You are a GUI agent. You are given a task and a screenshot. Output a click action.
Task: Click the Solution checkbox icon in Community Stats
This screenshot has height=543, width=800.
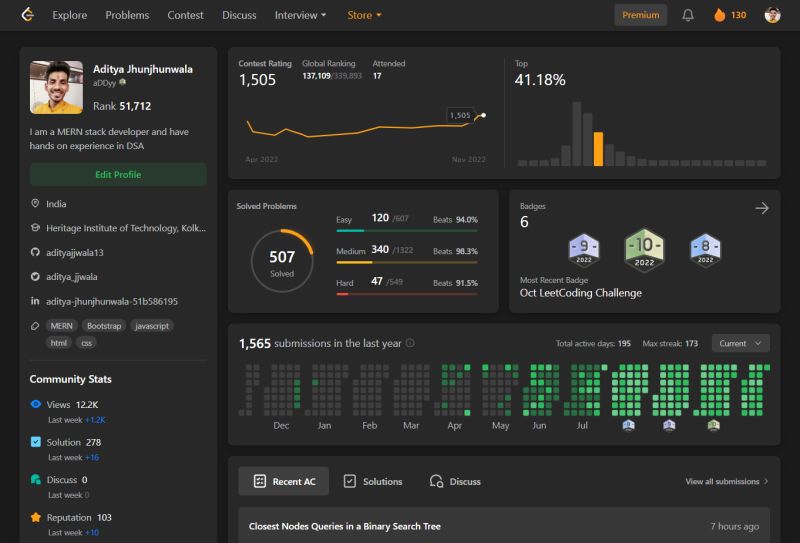point(36,442)
